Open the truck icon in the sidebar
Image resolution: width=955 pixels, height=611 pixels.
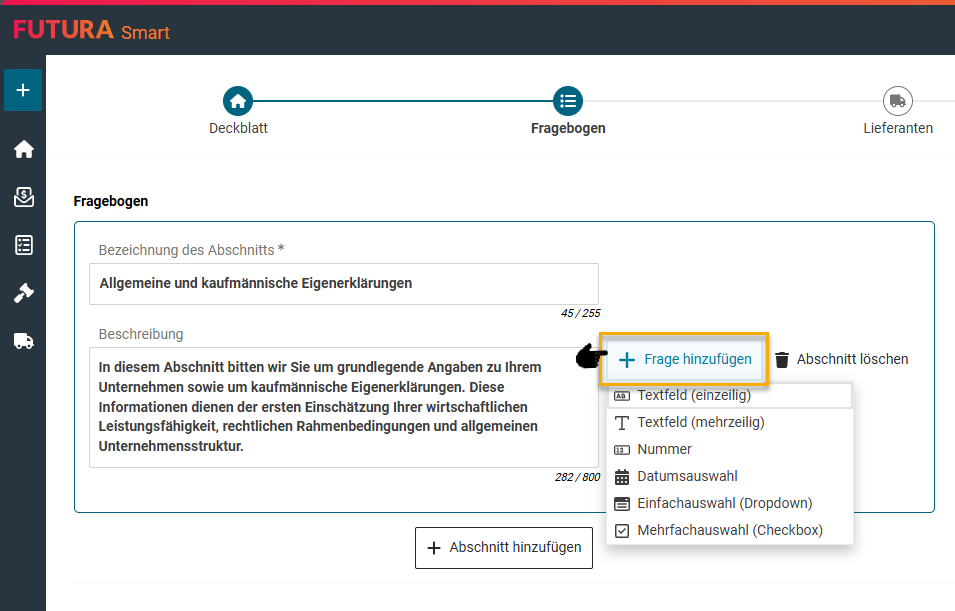tap(23, 341)
